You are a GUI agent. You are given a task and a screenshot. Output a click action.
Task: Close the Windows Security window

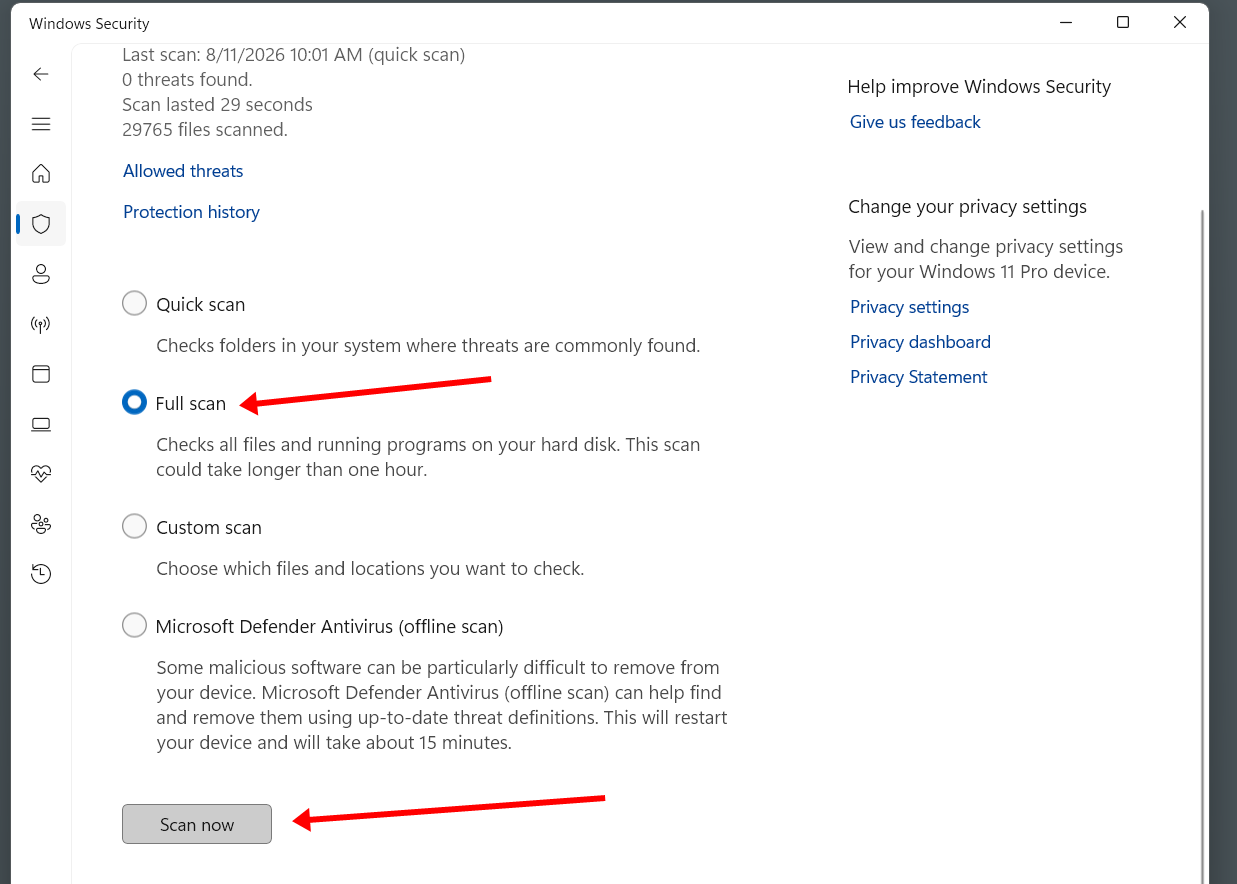(x=1180, y=22)
